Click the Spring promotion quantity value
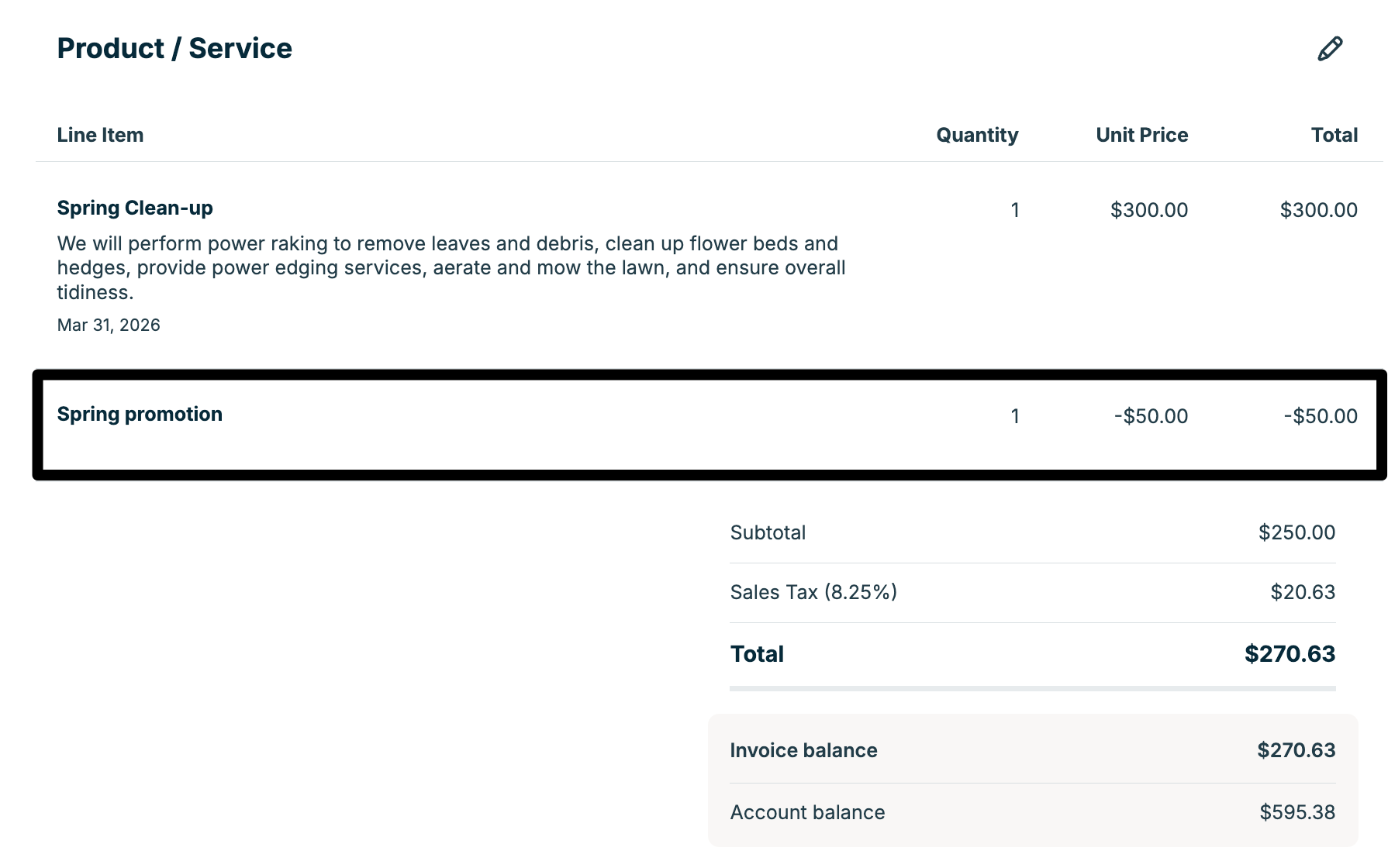This screenshot has width=1388, height=868. pos(1014,416)
